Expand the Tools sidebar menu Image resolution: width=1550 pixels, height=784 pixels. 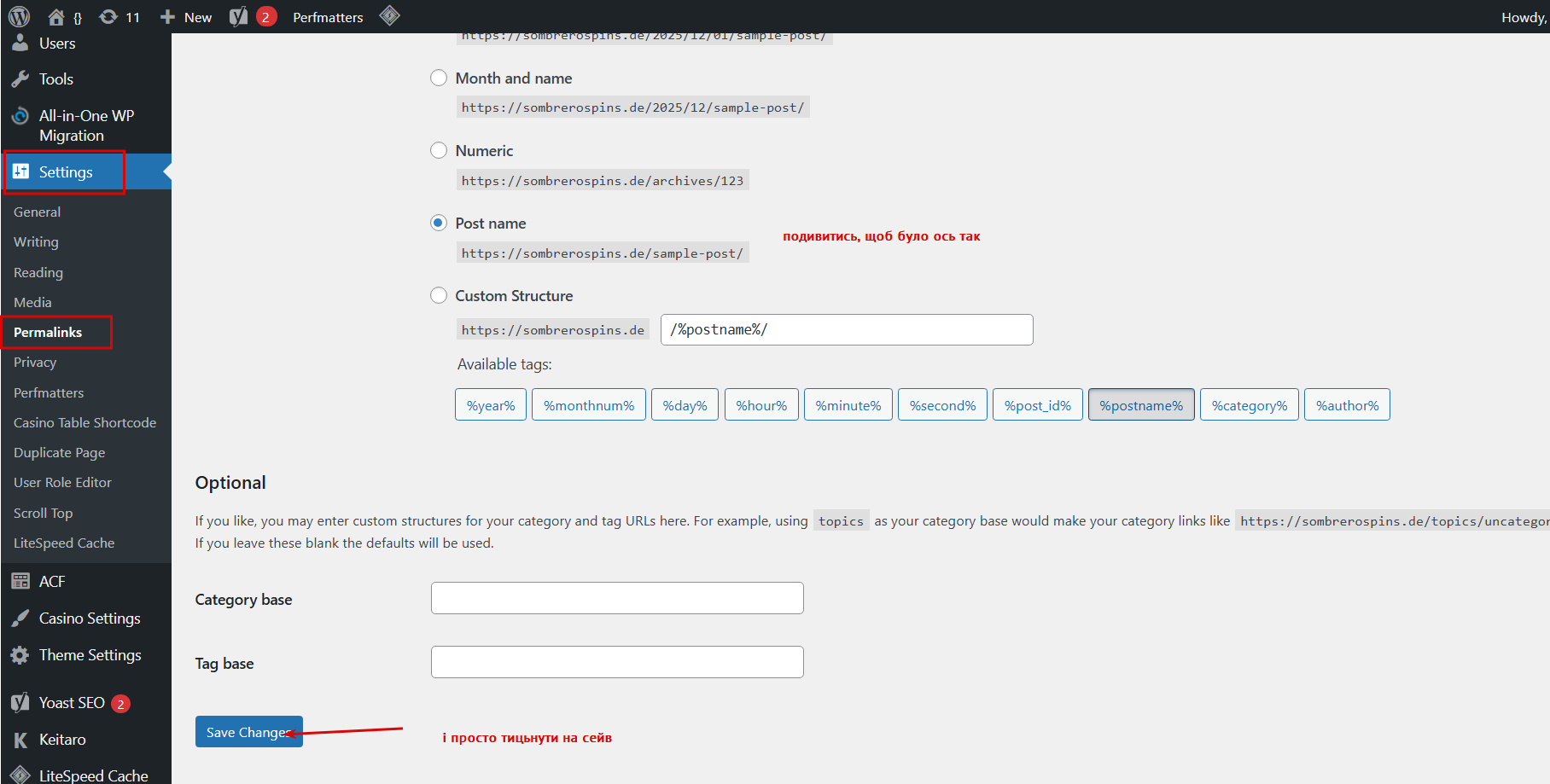pos(55,79)
